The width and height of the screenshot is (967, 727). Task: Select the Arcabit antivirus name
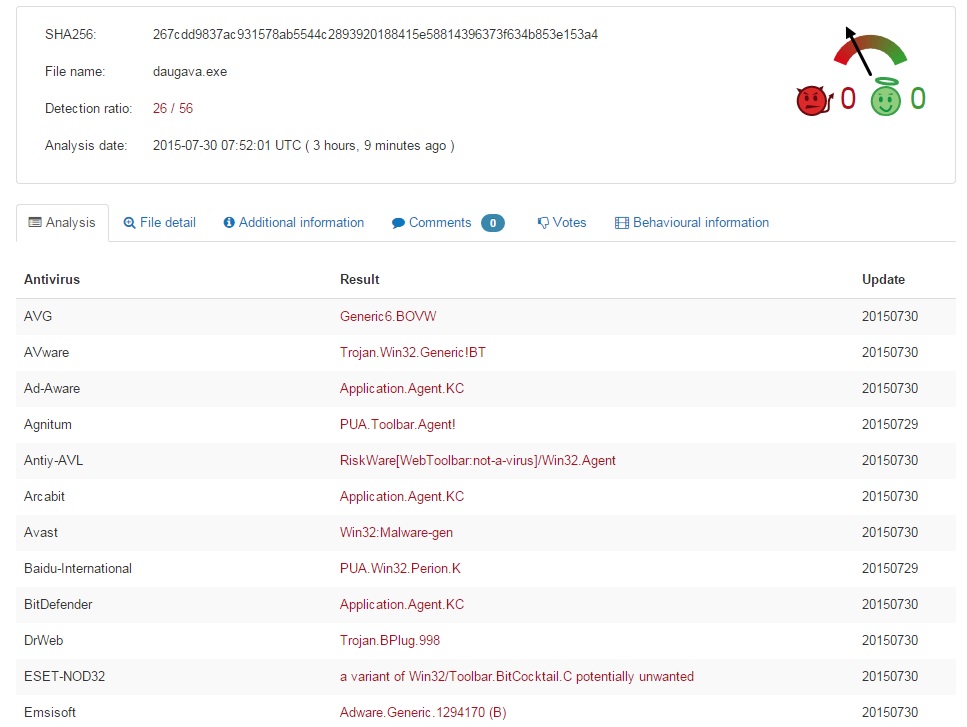click(44, 496)
